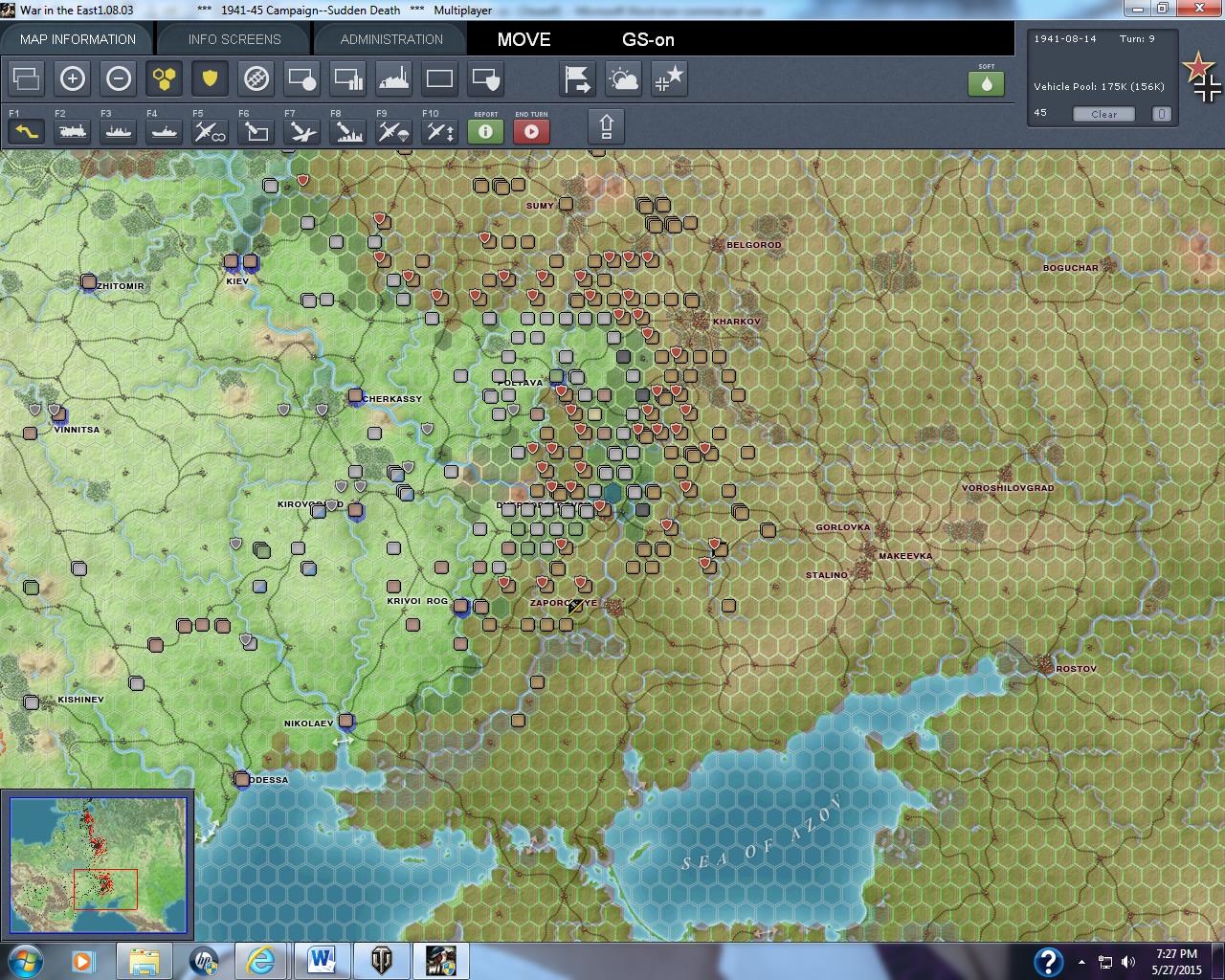The image size is (1225, 980).
Task: Toggle the plain rectangle map overlay
Action: [x=440, y=78]
